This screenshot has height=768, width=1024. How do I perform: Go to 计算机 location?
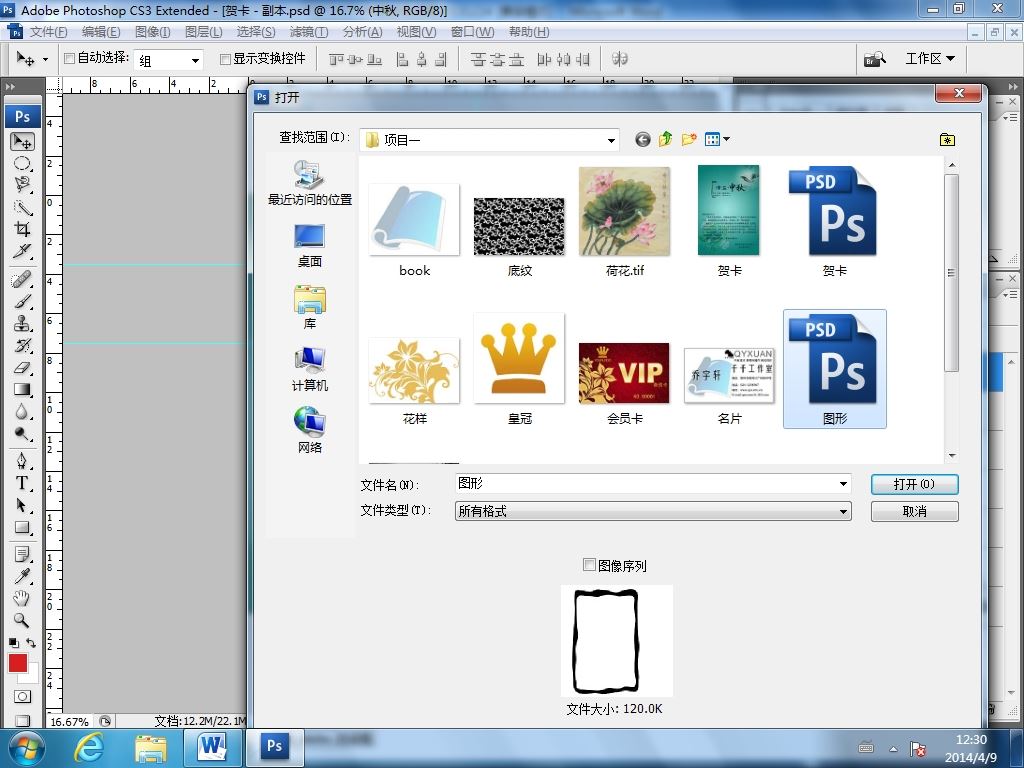coord(310,370)
